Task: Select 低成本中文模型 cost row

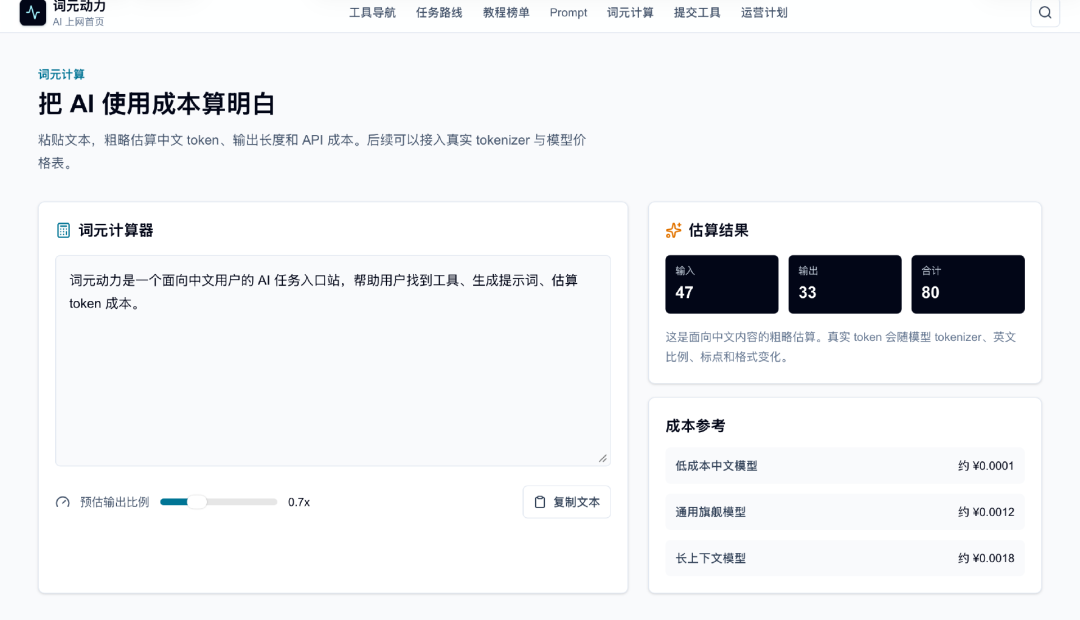Action: point(844,466)
